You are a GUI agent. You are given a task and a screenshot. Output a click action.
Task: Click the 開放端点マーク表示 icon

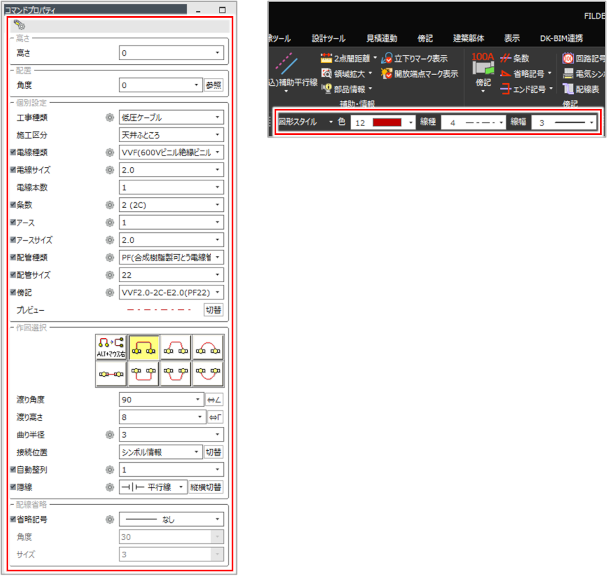[387, 73]
